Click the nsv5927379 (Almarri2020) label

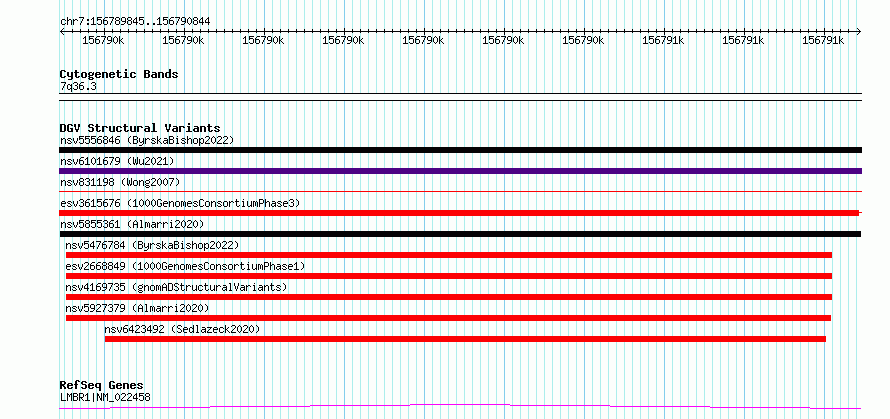[x=137, y=308]
